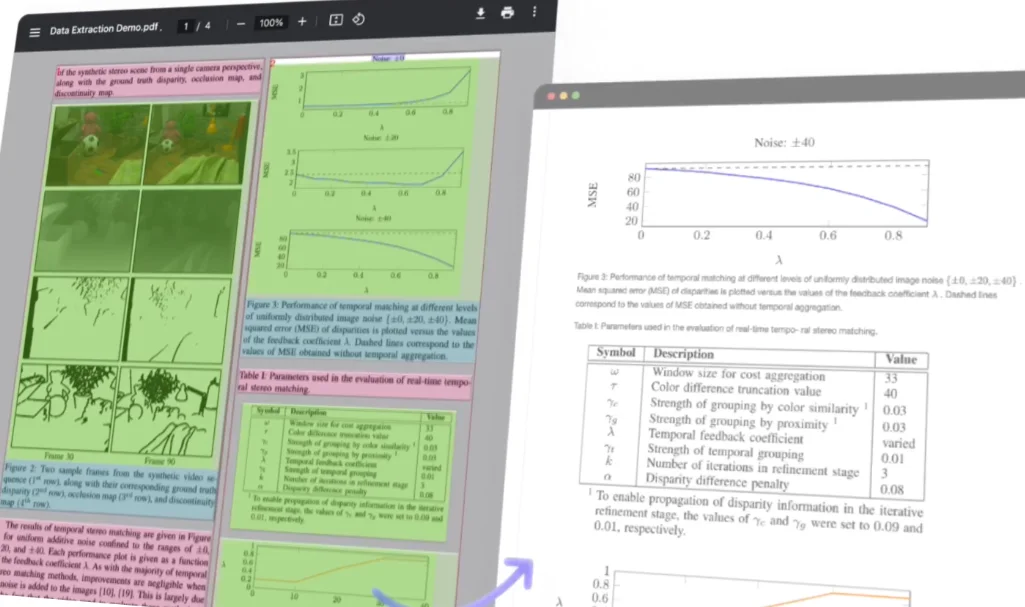Click the 100% zoom level field
The width and height of the screenshot is (1025, 607).
(x=271, y=23)
